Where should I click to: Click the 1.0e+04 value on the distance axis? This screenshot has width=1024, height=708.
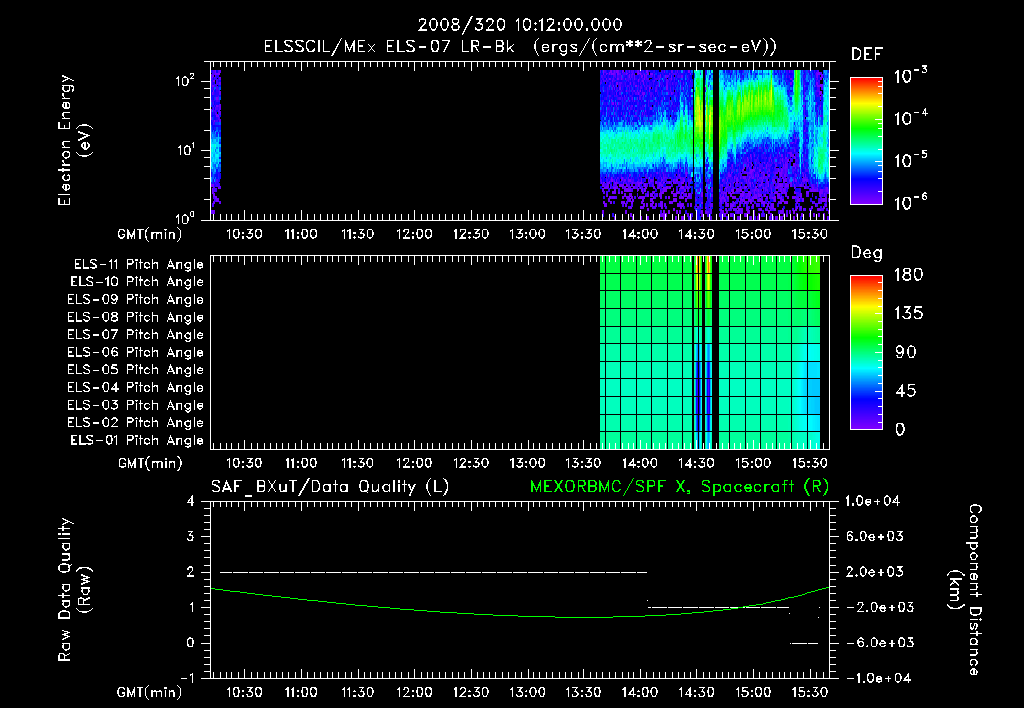pos(872,501)
